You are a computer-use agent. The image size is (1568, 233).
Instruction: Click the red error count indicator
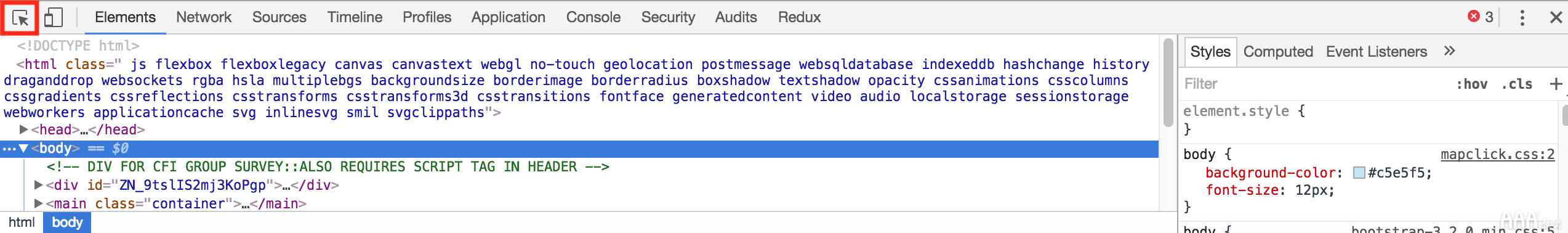point(1481,17)
